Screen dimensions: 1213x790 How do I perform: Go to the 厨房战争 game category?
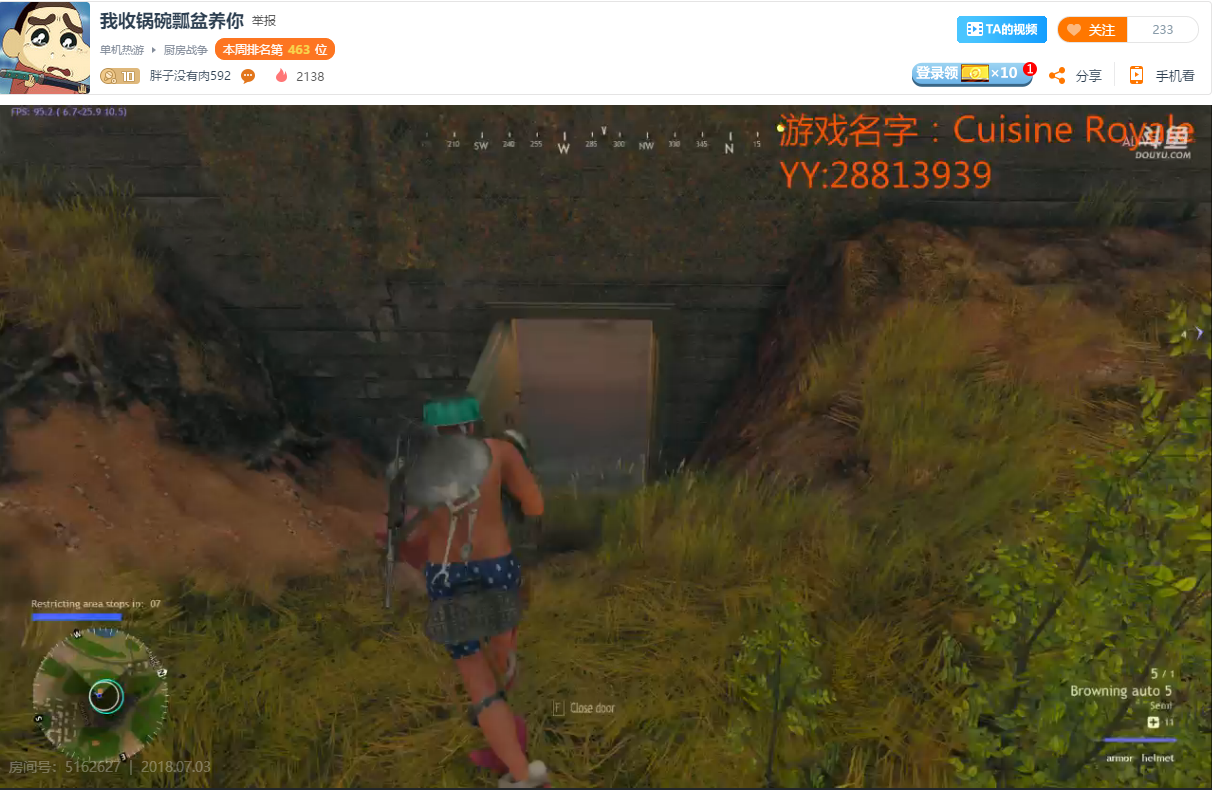click(186, 50)
